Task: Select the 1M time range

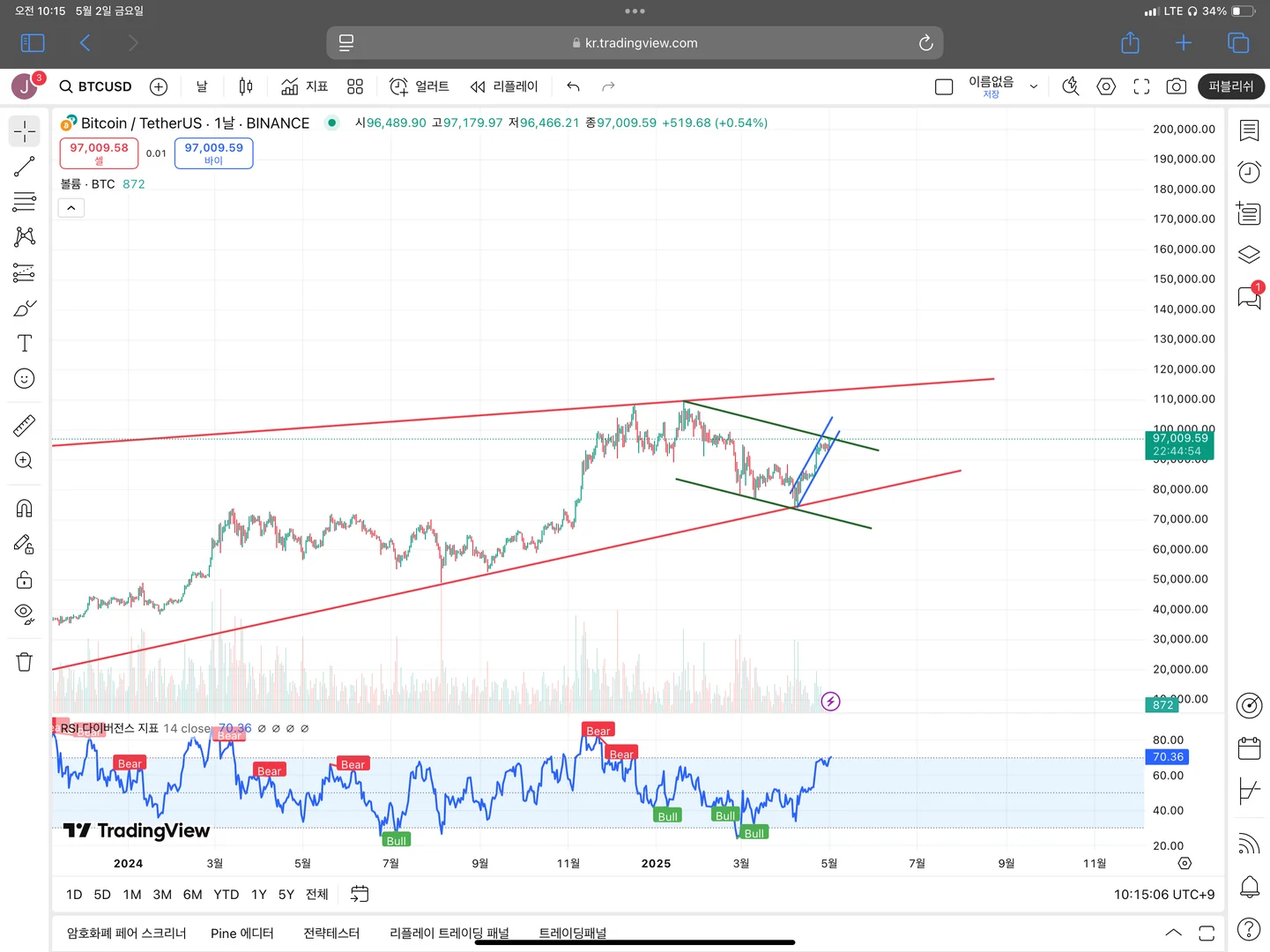Action: (x=132, y=895)
